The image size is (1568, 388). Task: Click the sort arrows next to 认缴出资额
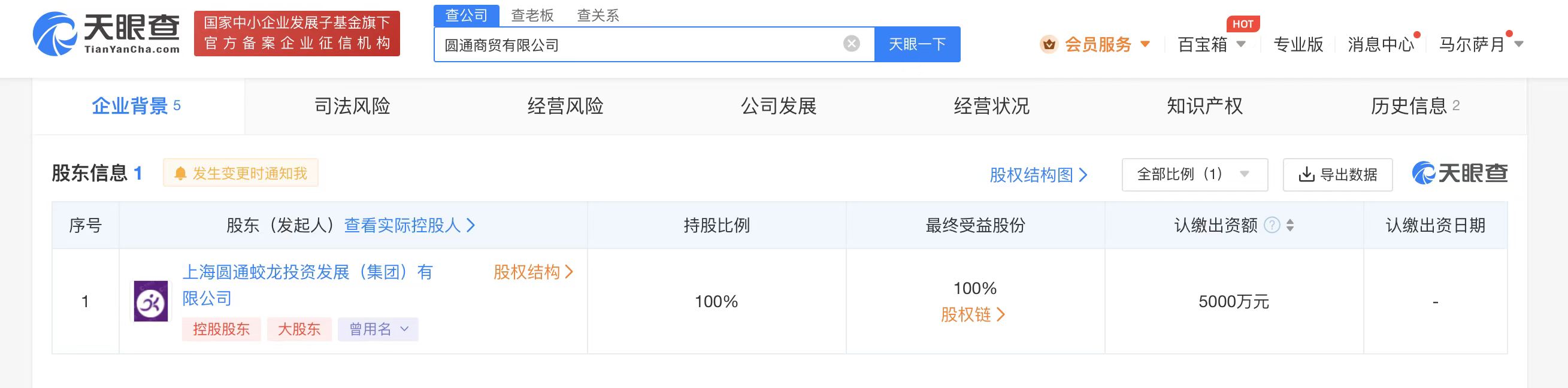[1290, 226]
